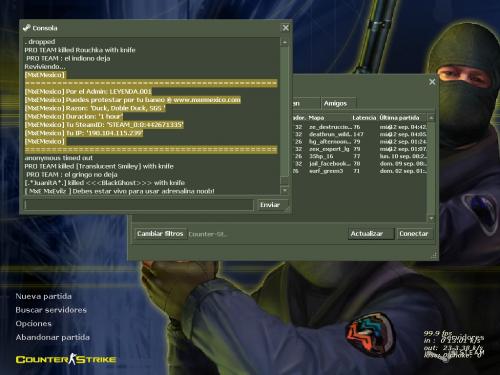
Task: Switch to the Amigos tab
Action: point(336,104)
